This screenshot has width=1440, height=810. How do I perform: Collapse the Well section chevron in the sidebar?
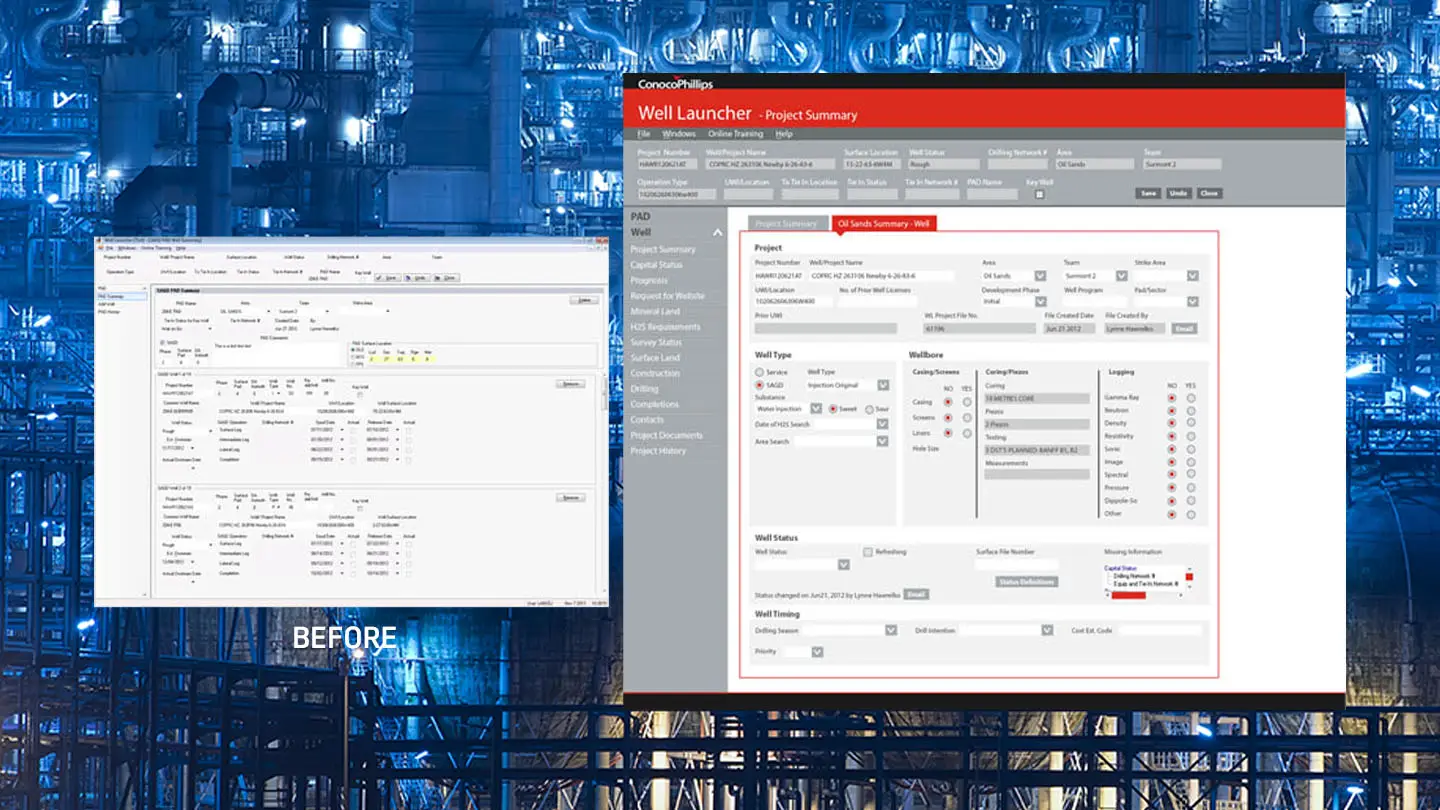coord(717,233)
